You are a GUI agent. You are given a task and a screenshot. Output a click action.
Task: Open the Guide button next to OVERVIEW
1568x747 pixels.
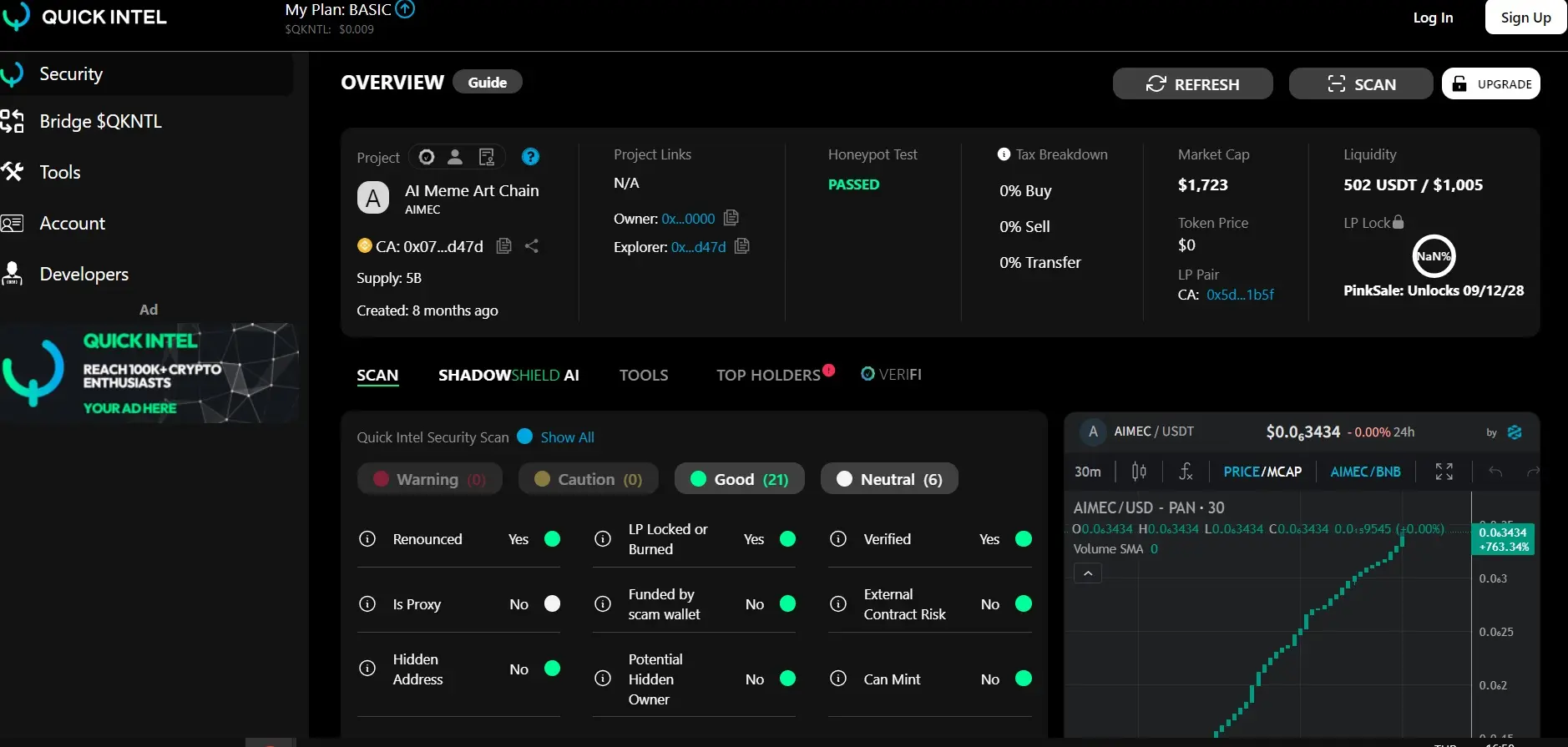tap(488, 82)
